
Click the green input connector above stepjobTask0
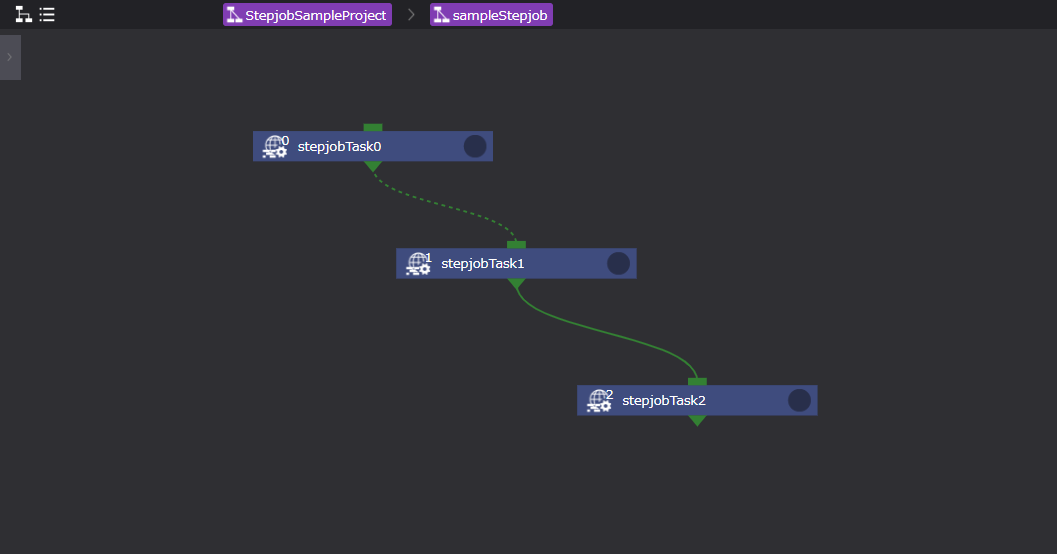[373, 127]
